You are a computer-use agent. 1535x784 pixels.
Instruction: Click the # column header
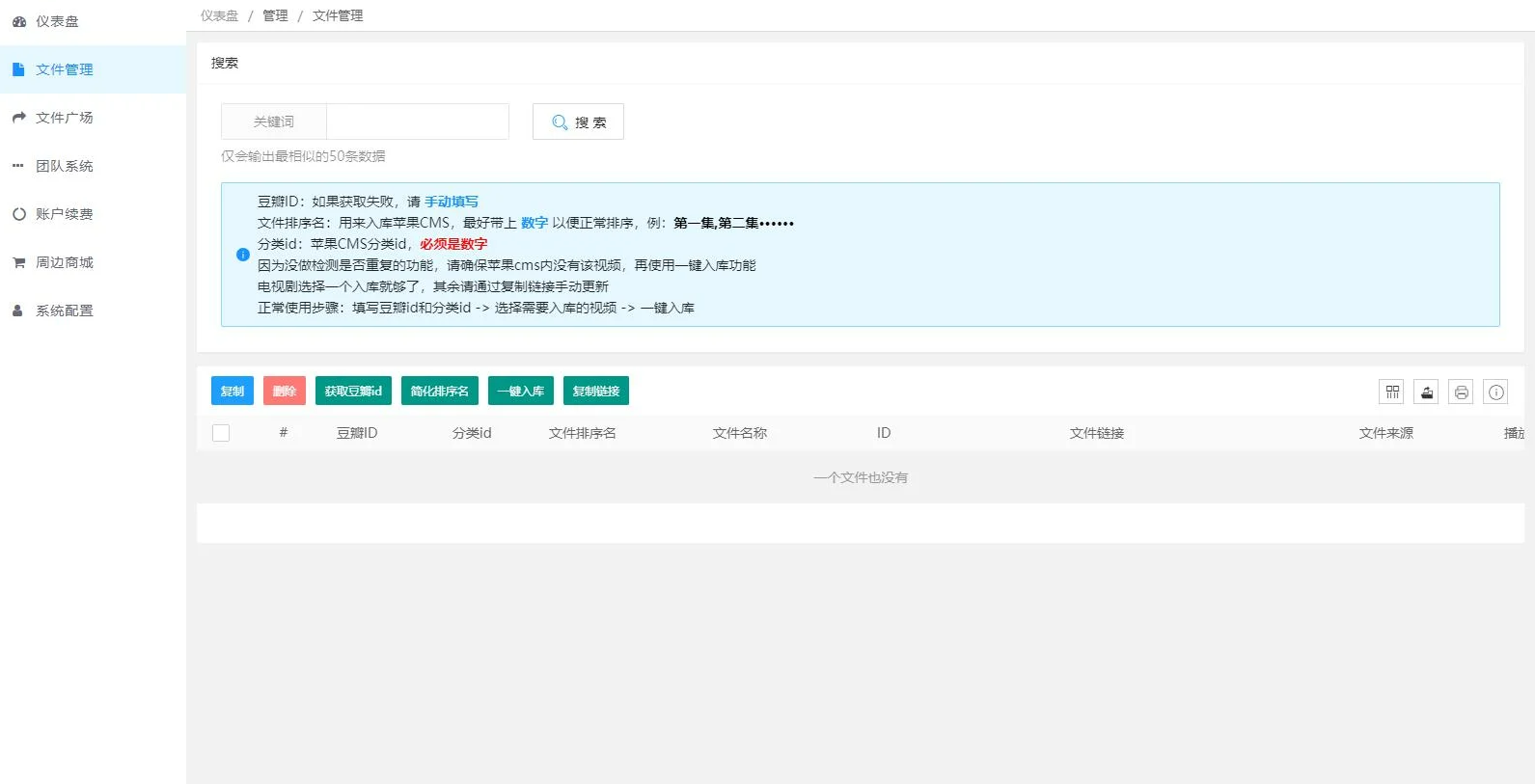[x=284, y=432]
